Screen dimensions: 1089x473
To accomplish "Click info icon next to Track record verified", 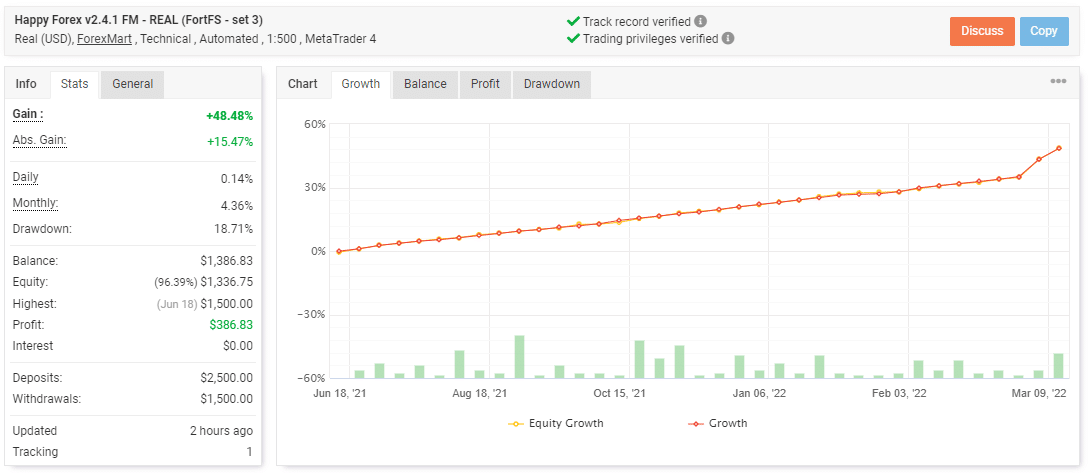I will click(701, 22).
